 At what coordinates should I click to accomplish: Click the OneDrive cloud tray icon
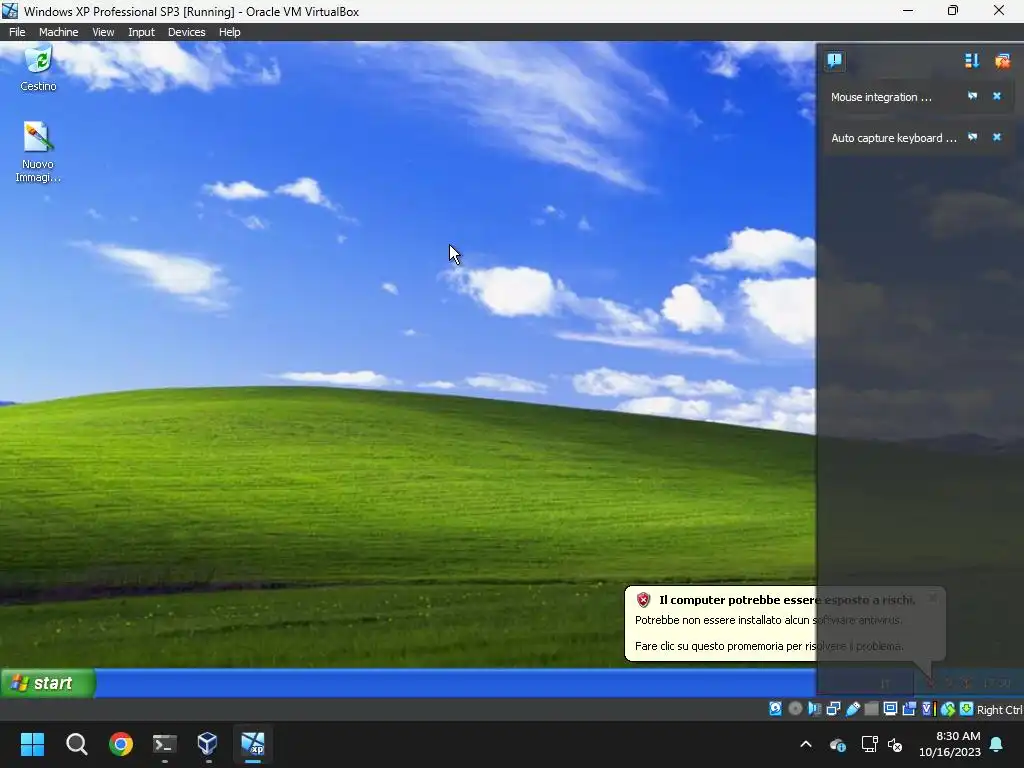(x=837, y=744)
